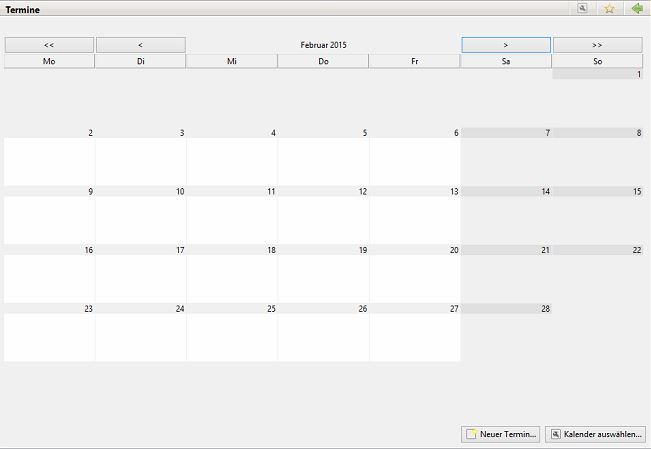This screenshot has height=449, width=651.
Task: Click the Neuer Termin button
Action: pyautogui.click(x=501, y=434)
